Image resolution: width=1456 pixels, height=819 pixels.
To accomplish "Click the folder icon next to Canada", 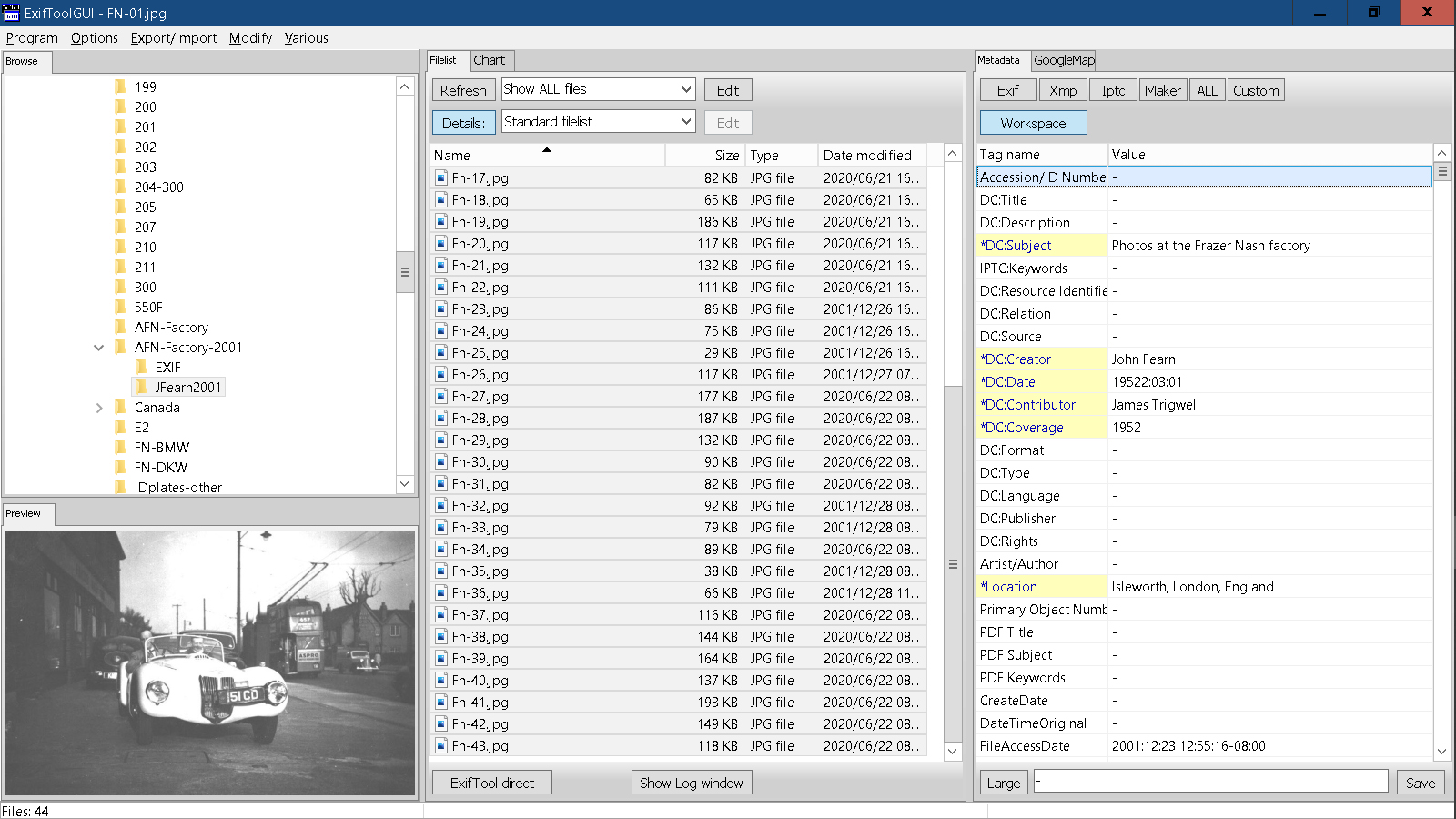I will pos(120,408).
